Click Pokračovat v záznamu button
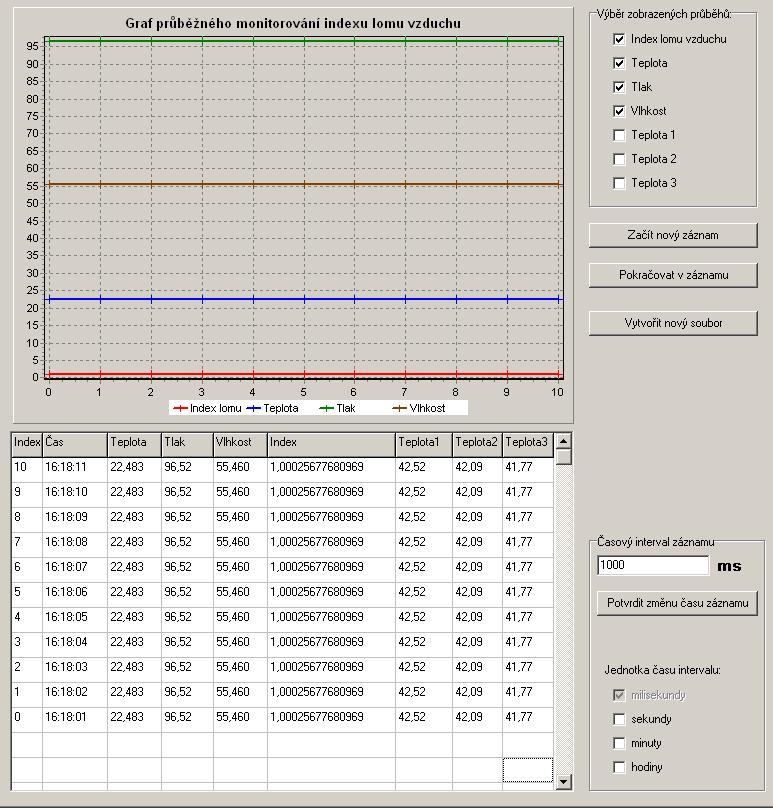Image resolution: width=773 pixels, height=808 pixels. coord(673,275)
